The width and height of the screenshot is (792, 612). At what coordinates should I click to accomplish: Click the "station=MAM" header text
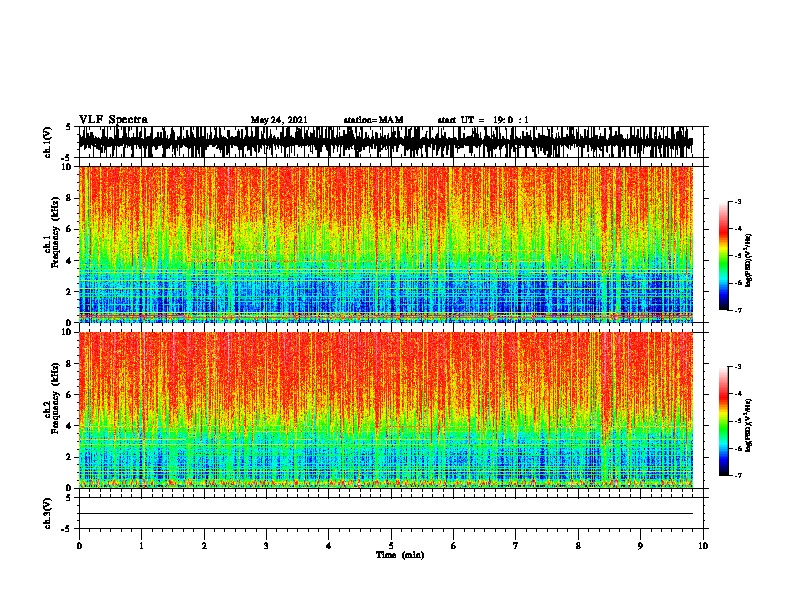click(x=373, y=120)
